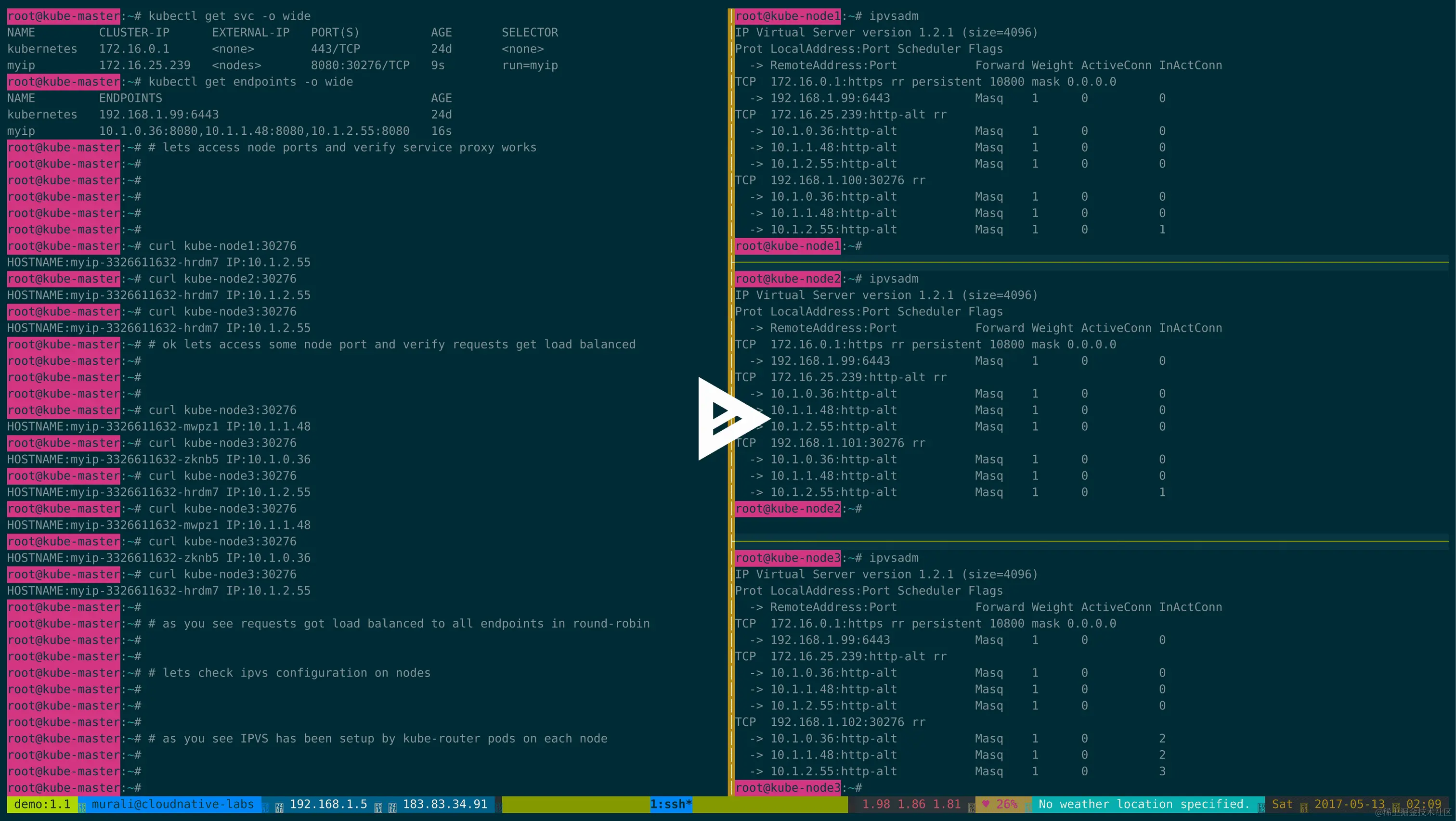Screen dimensions: 1456x821
Task: Click the user icon beside murali@cloudnative-labs
Action: point(82,804)
